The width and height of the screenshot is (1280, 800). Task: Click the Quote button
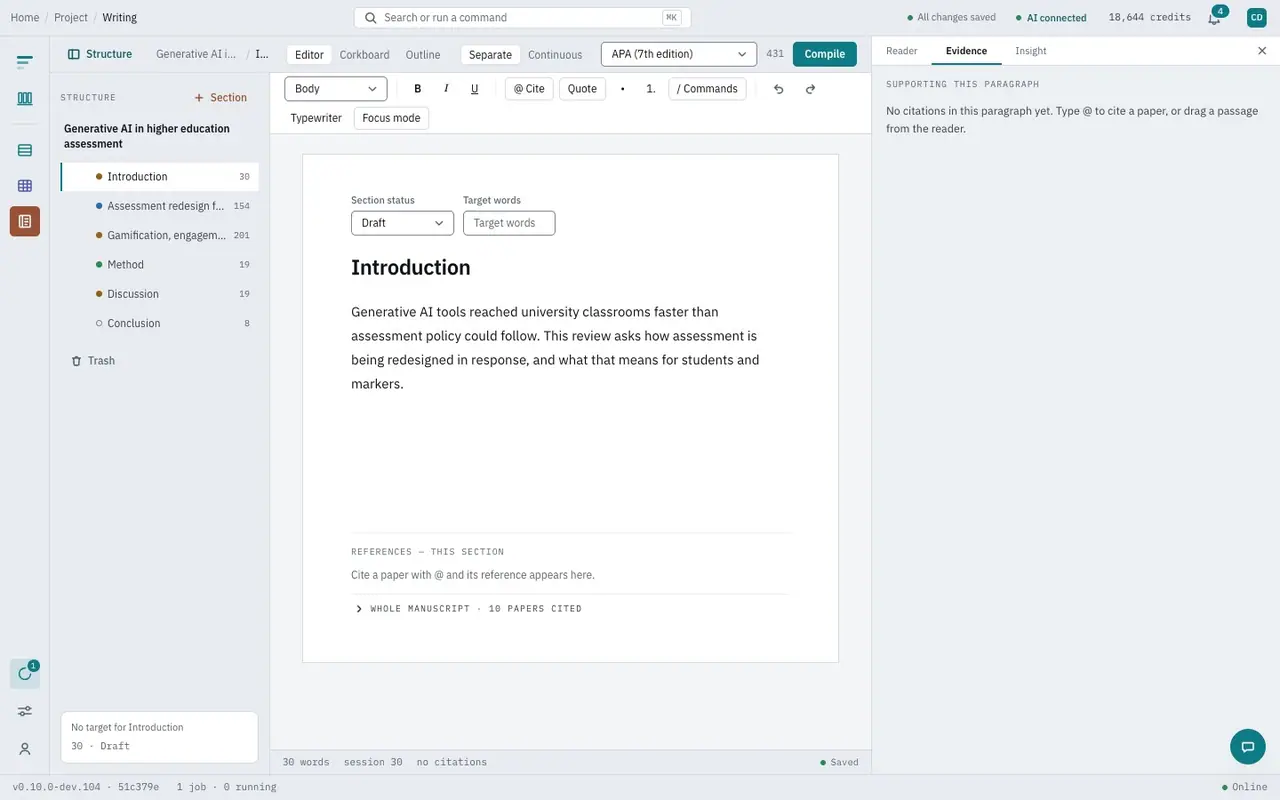click(582, 89)
